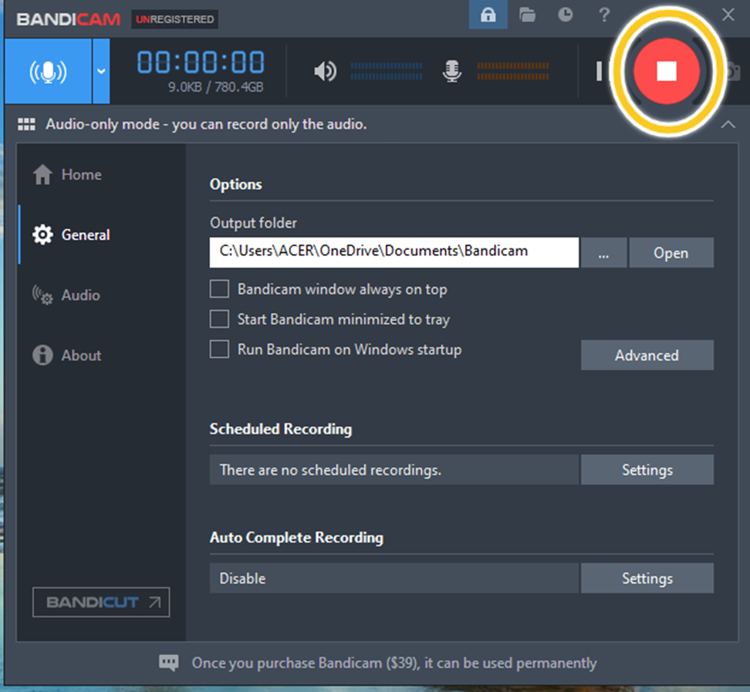This screenshot has width=750, height=692.
Task: Open the output folder icon in title bar
Action: pos(527,15)
